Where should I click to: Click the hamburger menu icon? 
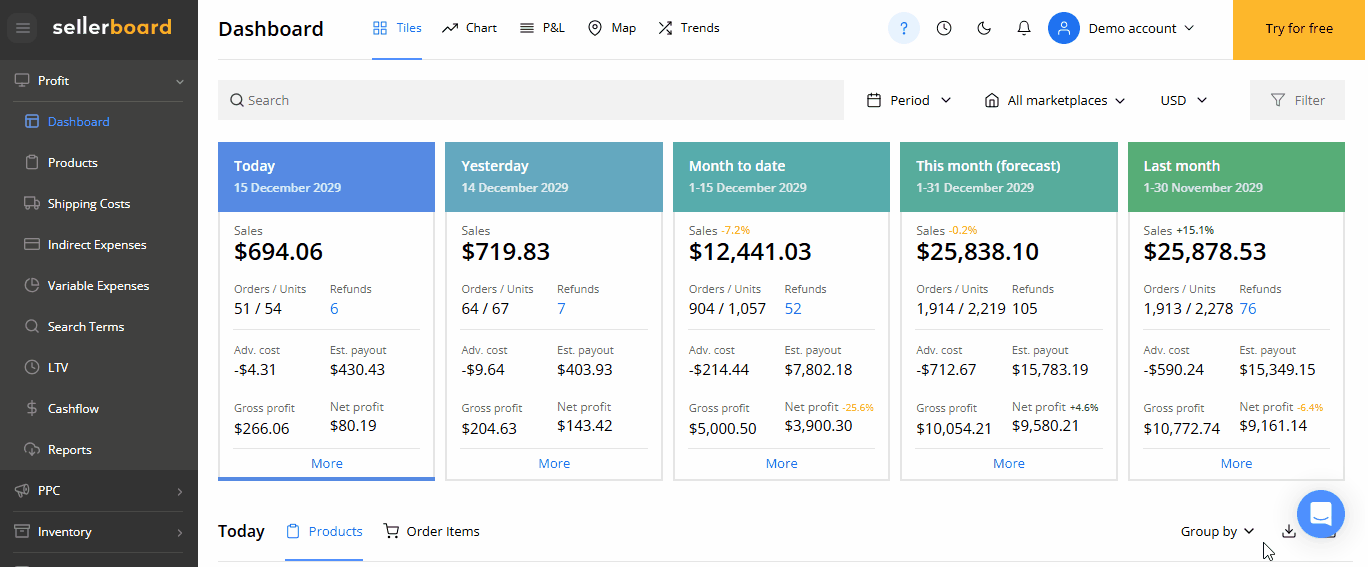coord(23,29)
